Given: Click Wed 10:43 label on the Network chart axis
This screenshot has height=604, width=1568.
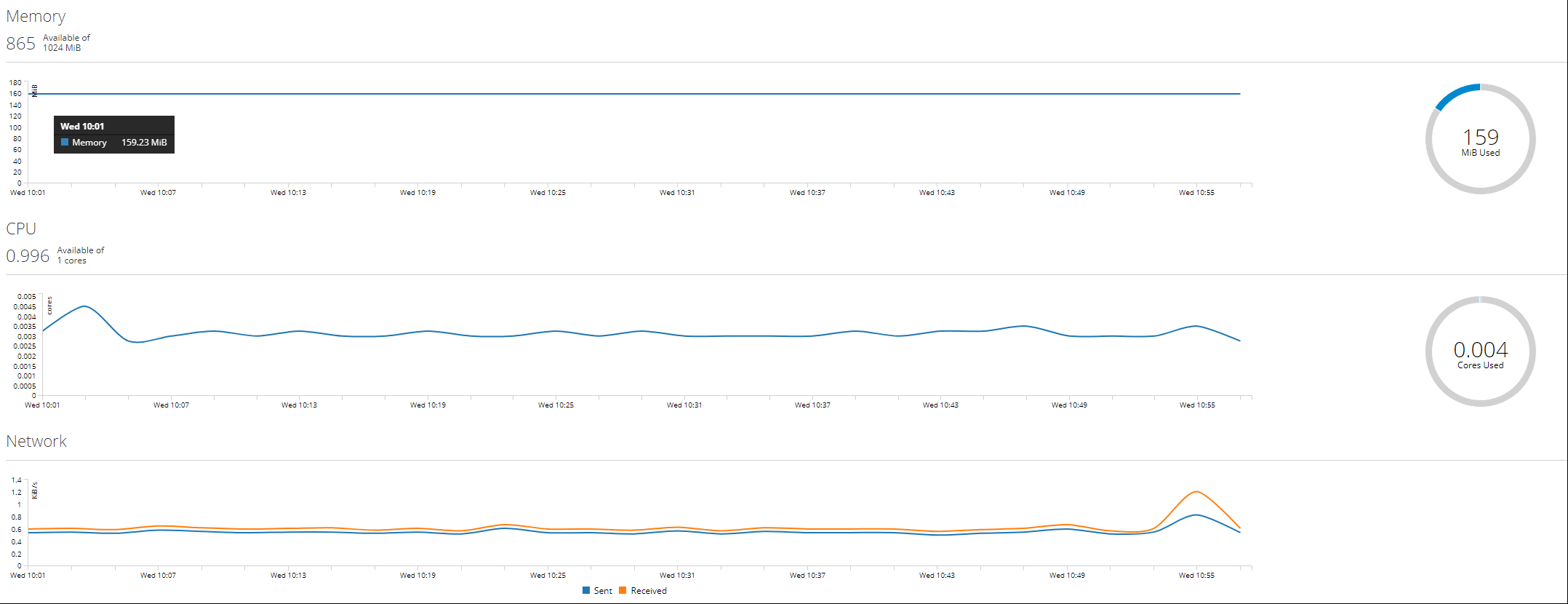Looking at the screenshot, I should click(x=937, y=576).
